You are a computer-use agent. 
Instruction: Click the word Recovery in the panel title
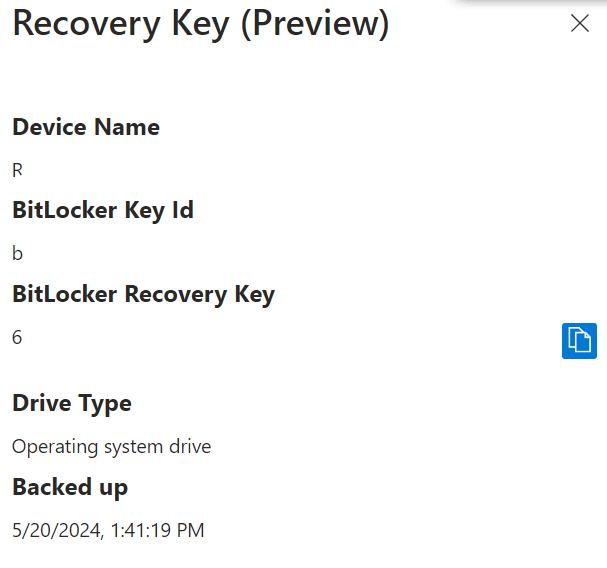coord(86,24)
